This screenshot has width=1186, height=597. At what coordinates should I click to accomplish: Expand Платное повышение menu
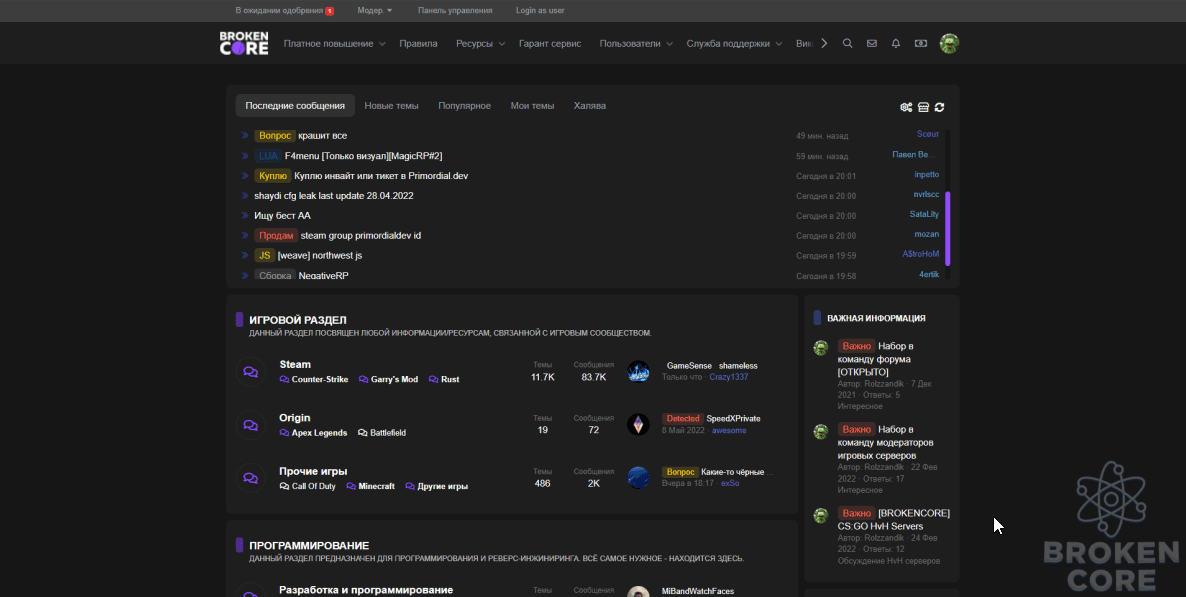pyautogui.click(x=334, y=44)
